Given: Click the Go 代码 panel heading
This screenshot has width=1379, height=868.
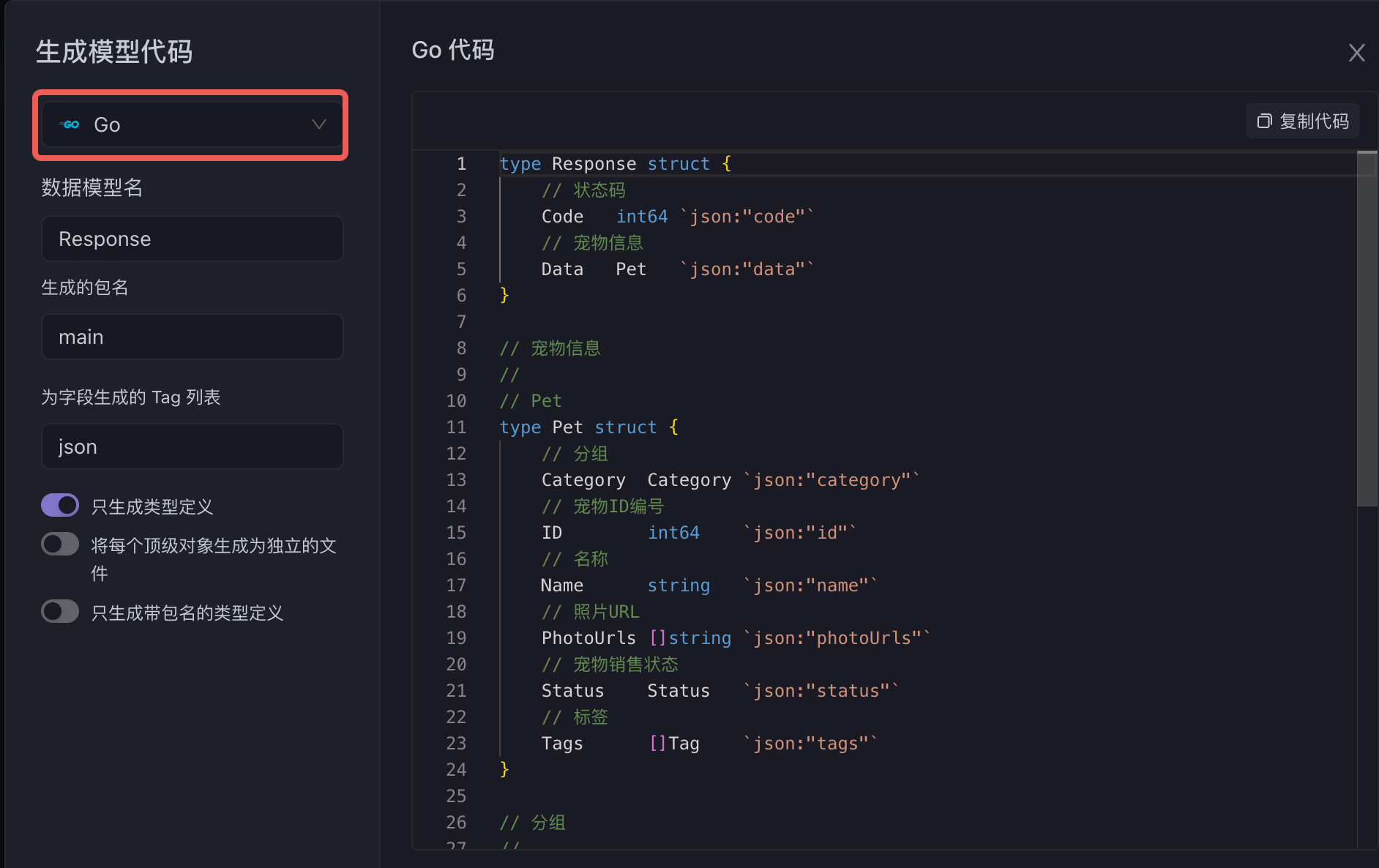Looking at the screenshot, I should 453,50.
